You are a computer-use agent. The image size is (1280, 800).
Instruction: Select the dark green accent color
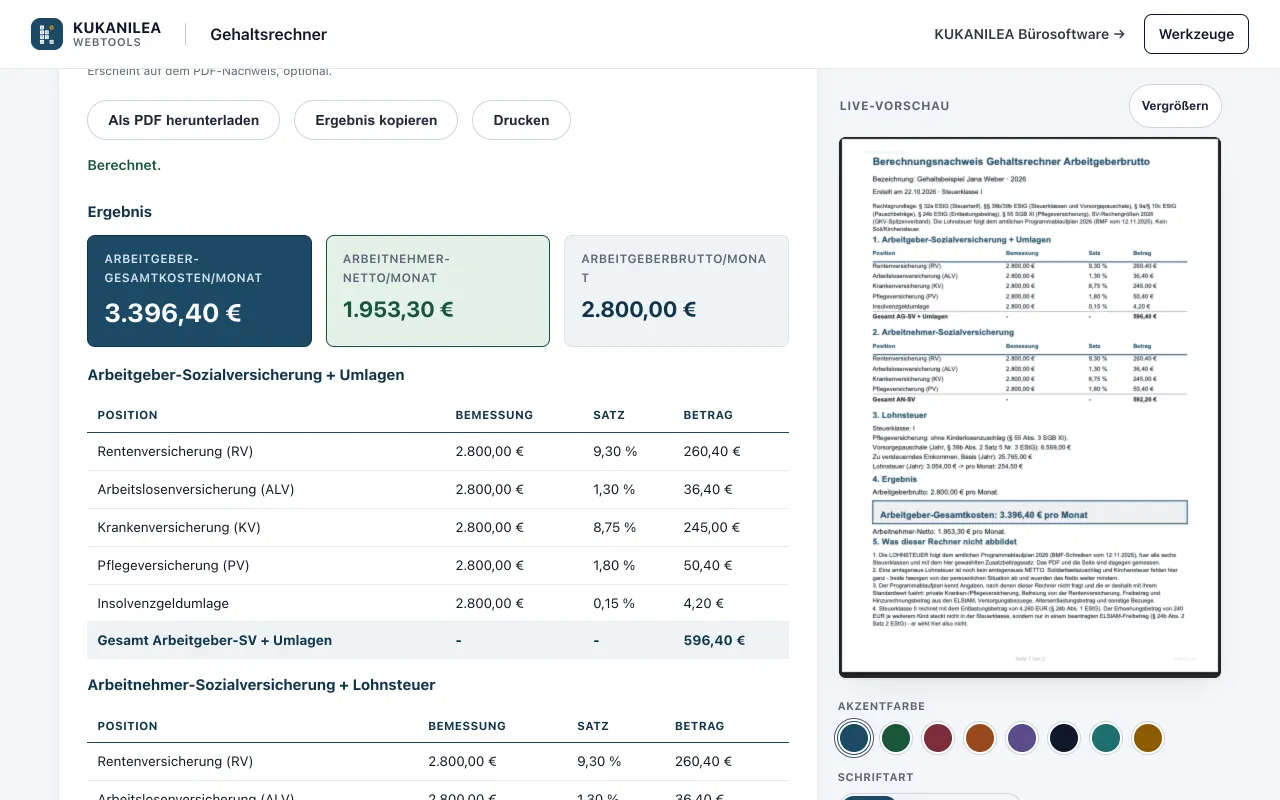pyautogui.click(x=896, y=738)
